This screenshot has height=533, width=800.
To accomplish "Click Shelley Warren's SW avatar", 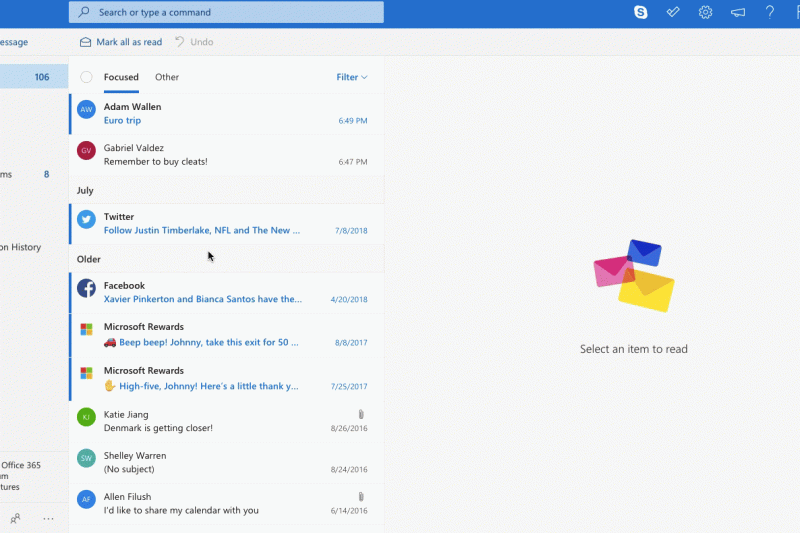I will point(86,458).
